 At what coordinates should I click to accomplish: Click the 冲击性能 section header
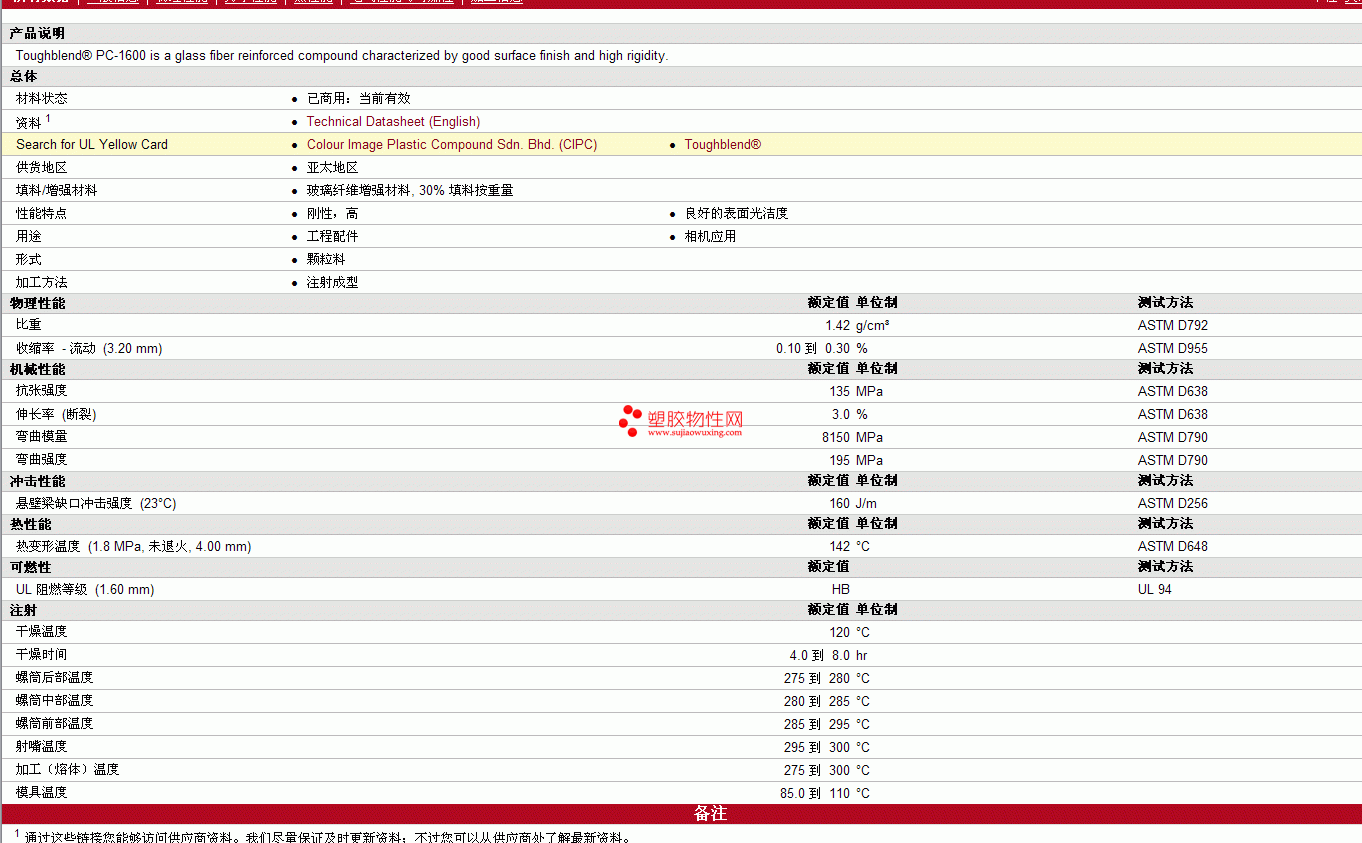coord(37,481)
